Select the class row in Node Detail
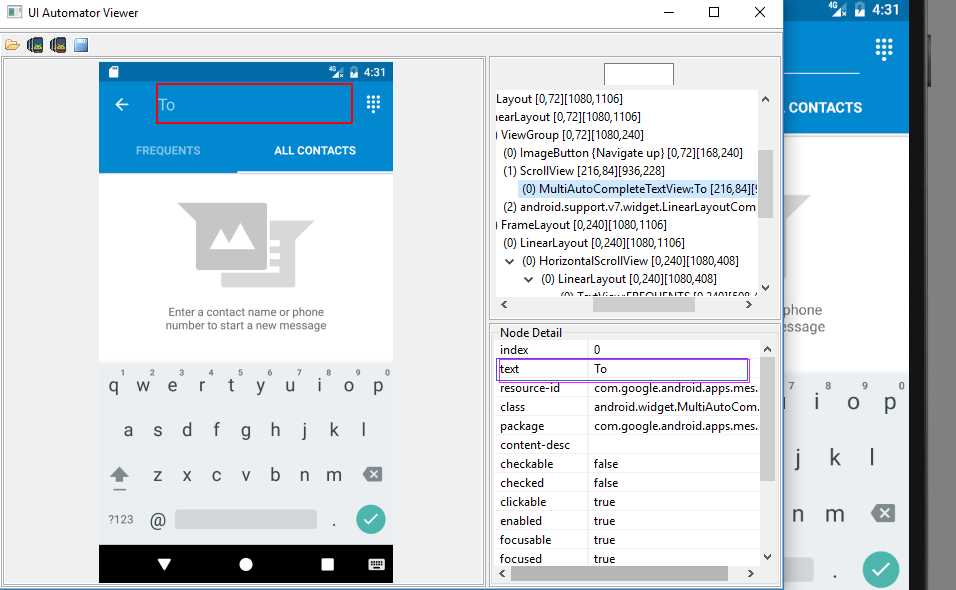 [627, 407]
